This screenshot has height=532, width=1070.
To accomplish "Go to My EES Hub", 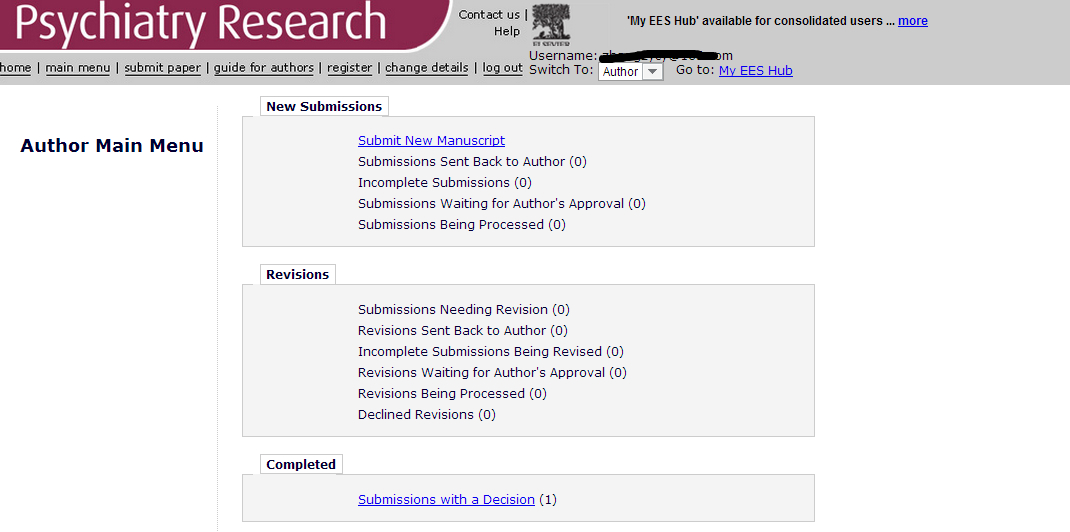I will tap(755, 70).
